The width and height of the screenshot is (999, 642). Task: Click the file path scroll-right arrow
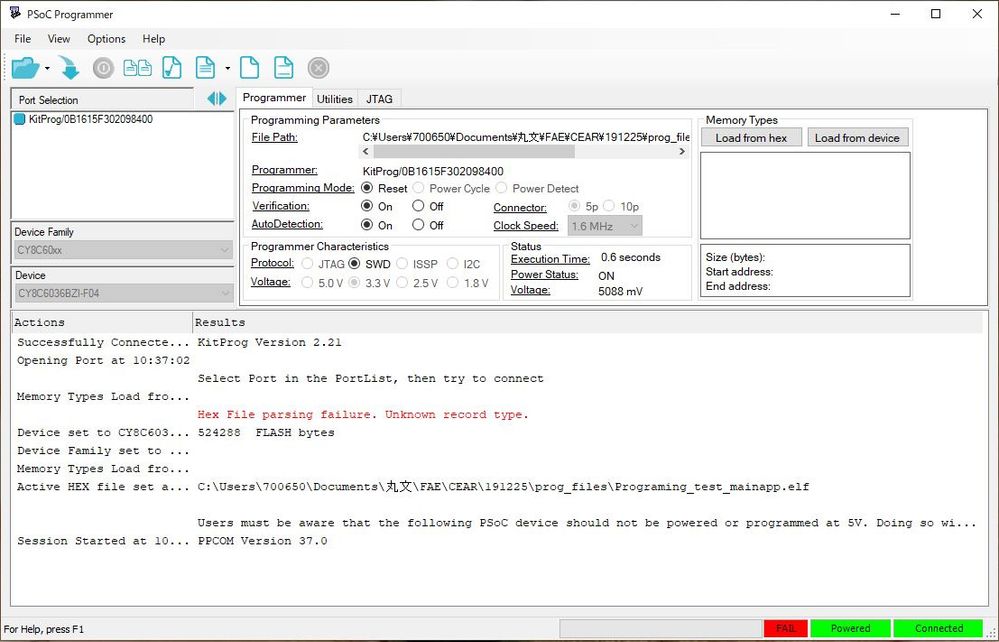click(682, 152)
